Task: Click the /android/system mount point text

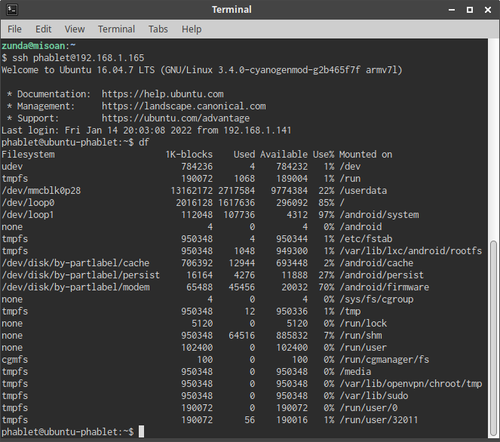Action: coord(379,215)
